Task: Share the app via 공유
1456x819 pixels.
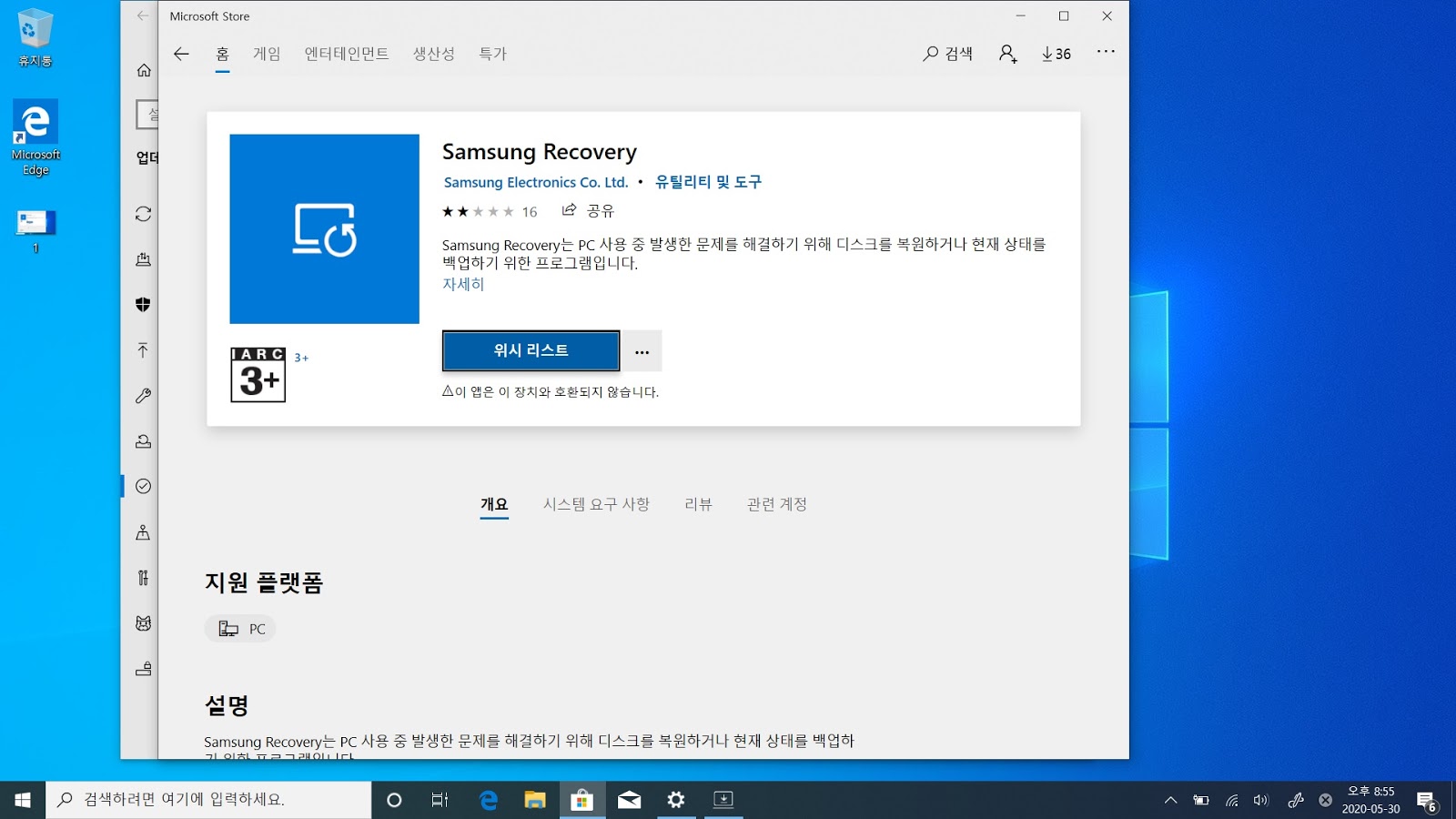Action: click(x=588, y=210)
